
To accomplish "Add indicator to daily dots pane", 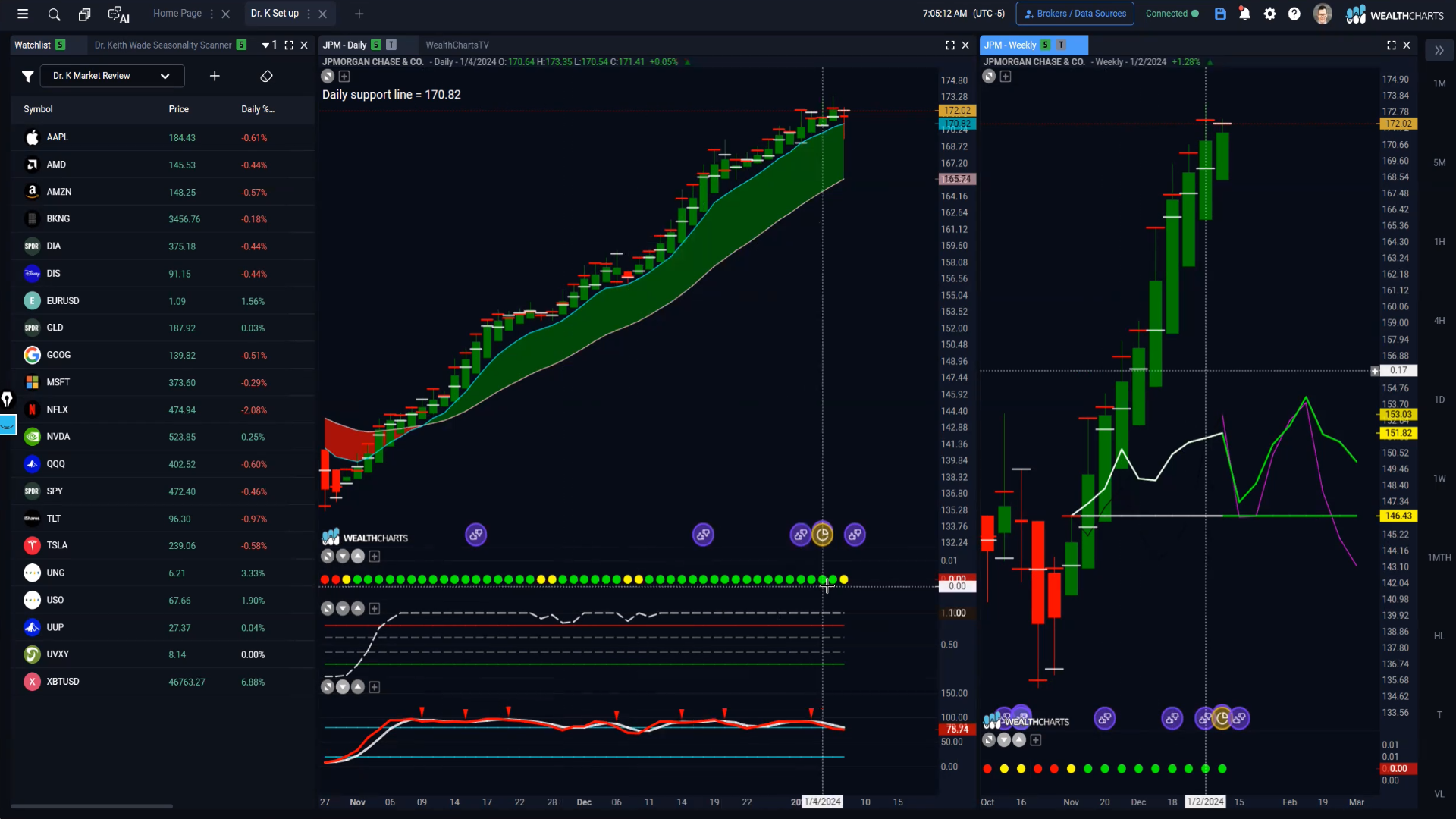I will pyautogui.click(x=375, y=557).
